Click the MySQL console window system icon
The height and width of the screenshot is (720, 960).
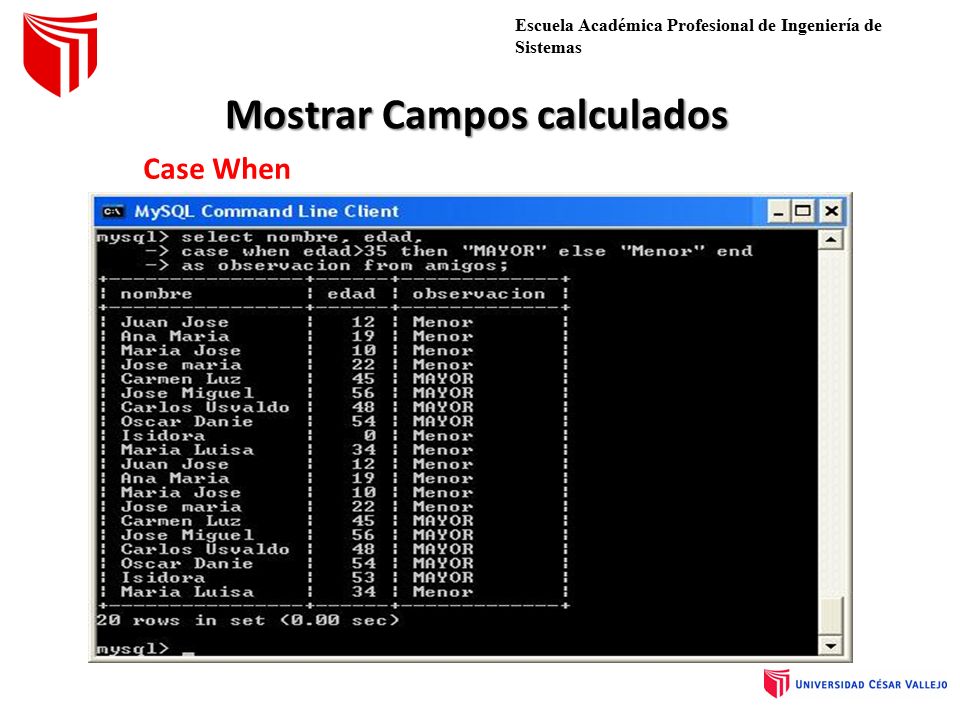pos(113,211)
